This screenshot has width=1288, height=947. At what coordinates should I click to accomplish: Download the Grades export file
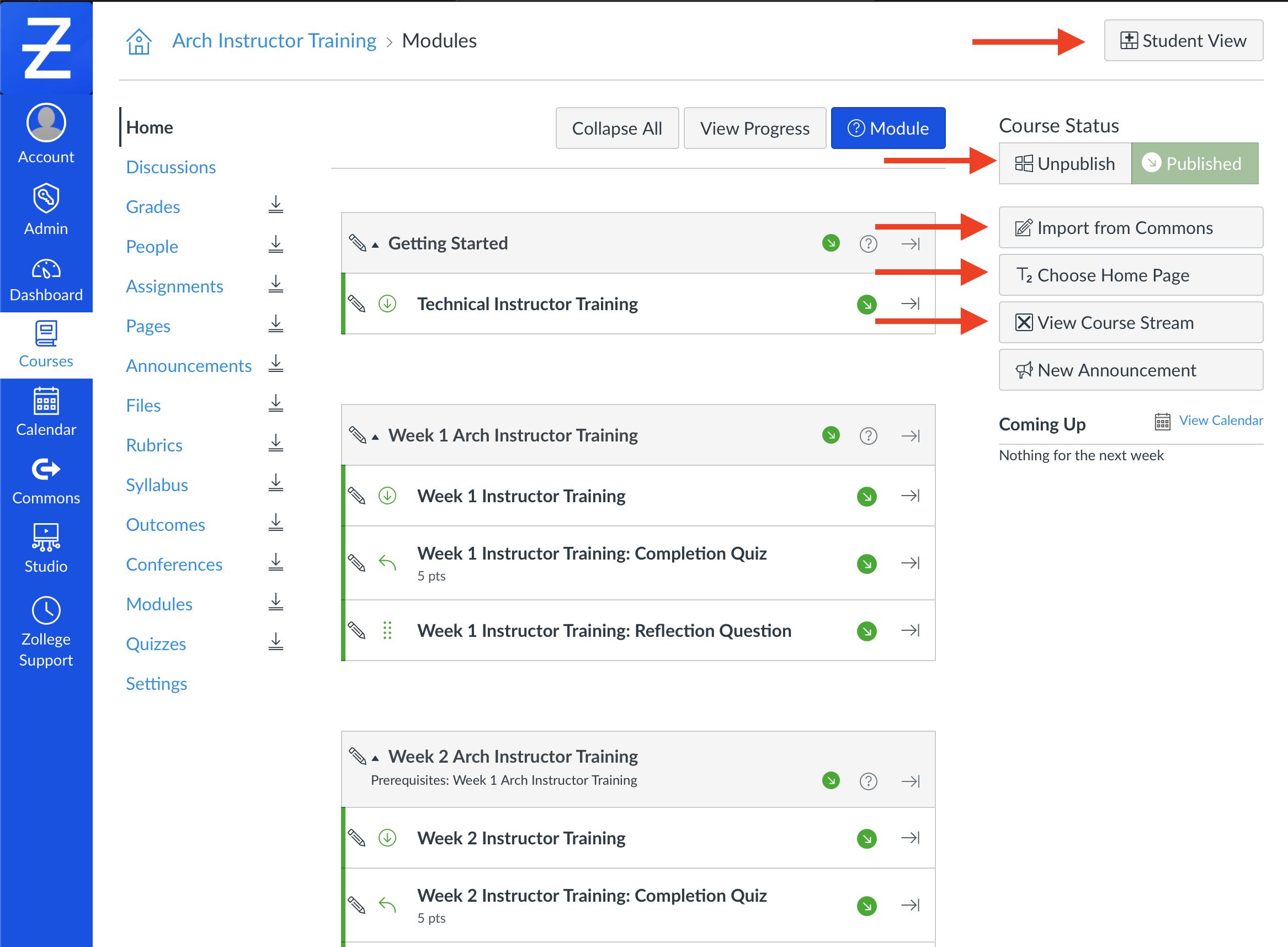[x=276, y=205]
